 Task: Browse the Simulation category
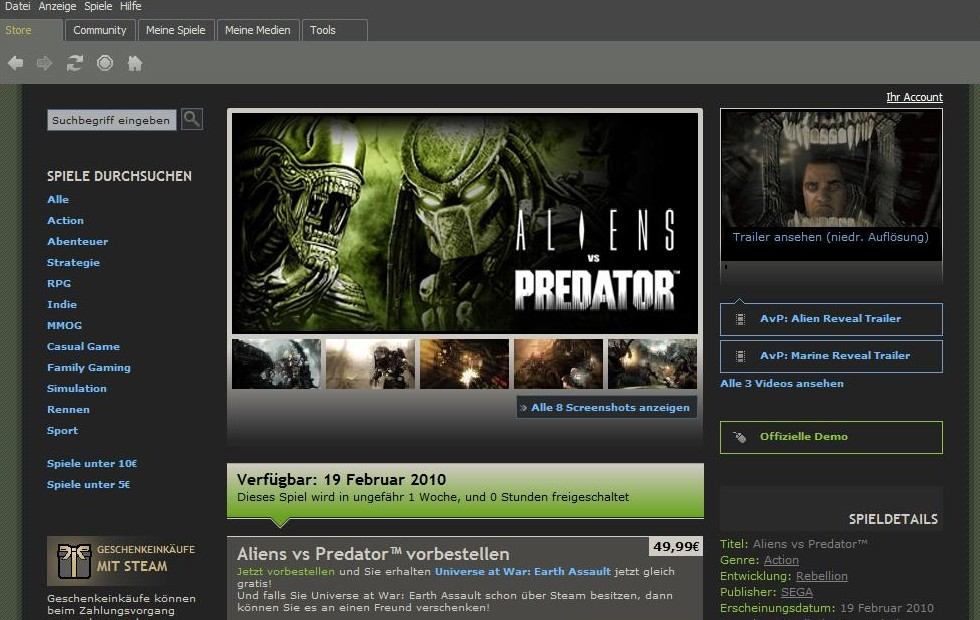click(x=76, y=389)
